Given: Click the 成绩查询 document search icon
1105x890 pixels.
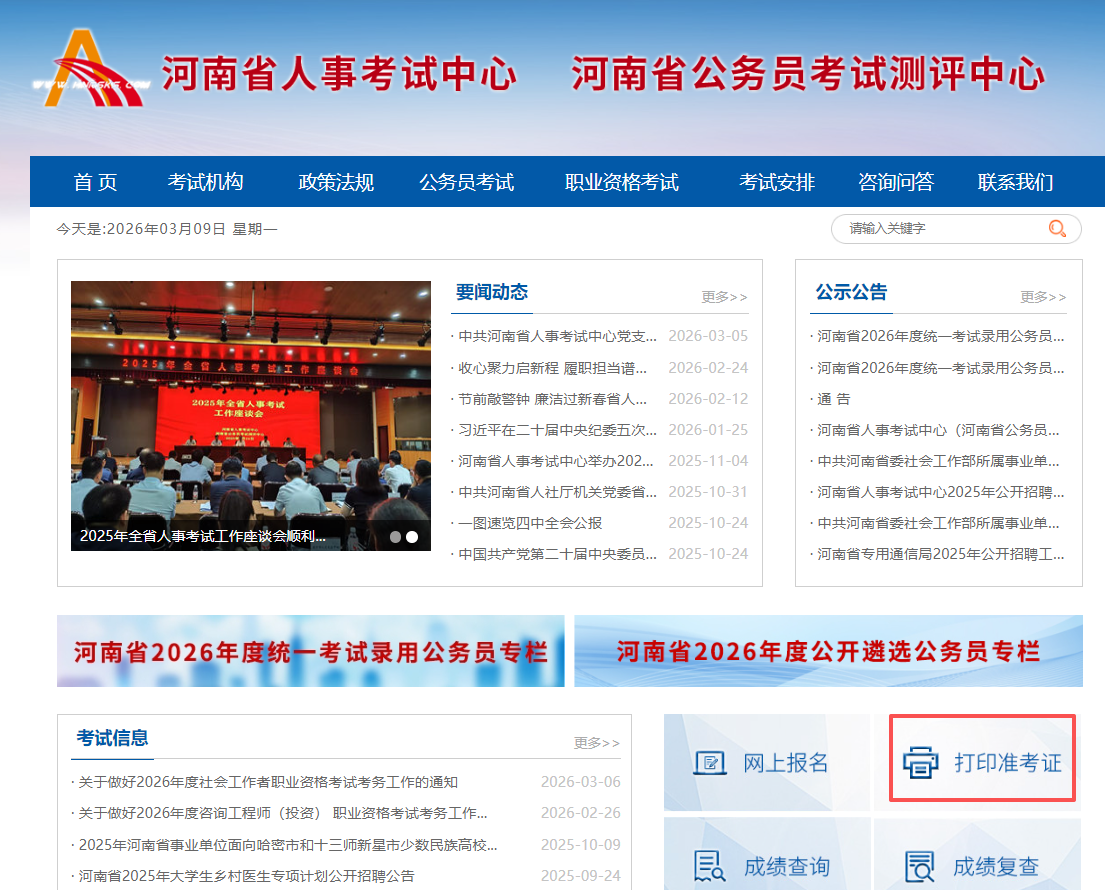Looking at the screenshot, I should (x=710, y=866).
